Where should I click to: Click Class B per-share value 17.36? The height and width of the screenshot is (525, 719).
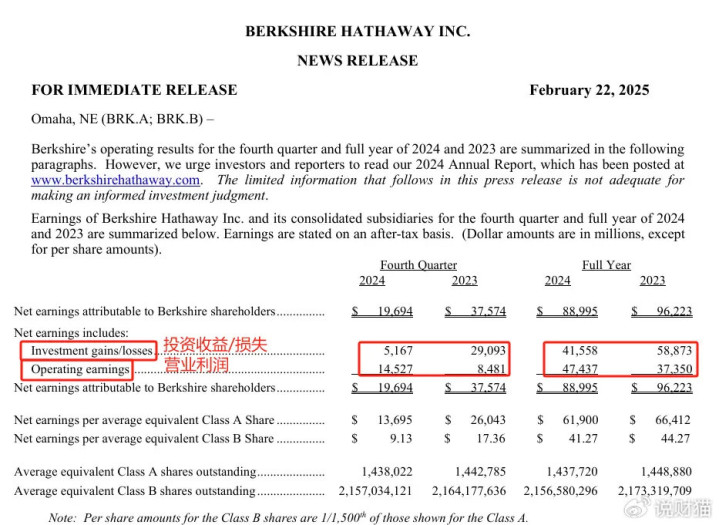(491, 439)
